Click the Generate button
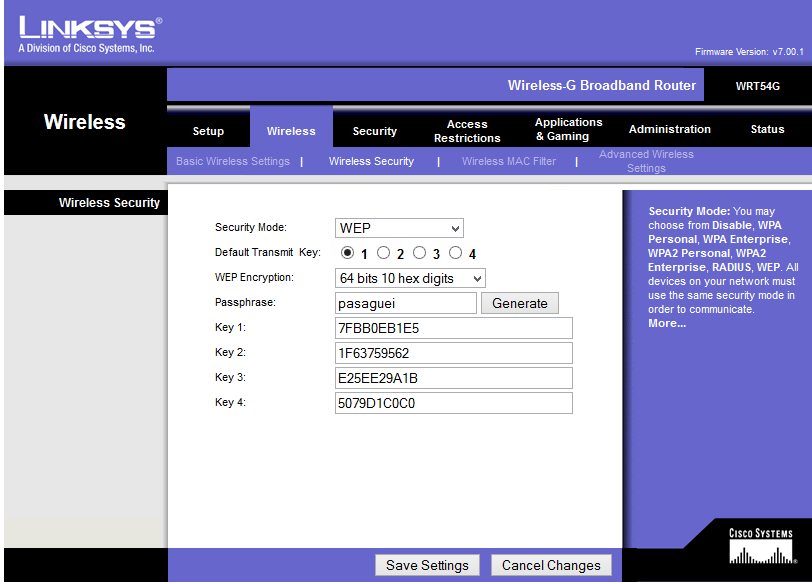 pyautogui.click(x=519, y=303)
